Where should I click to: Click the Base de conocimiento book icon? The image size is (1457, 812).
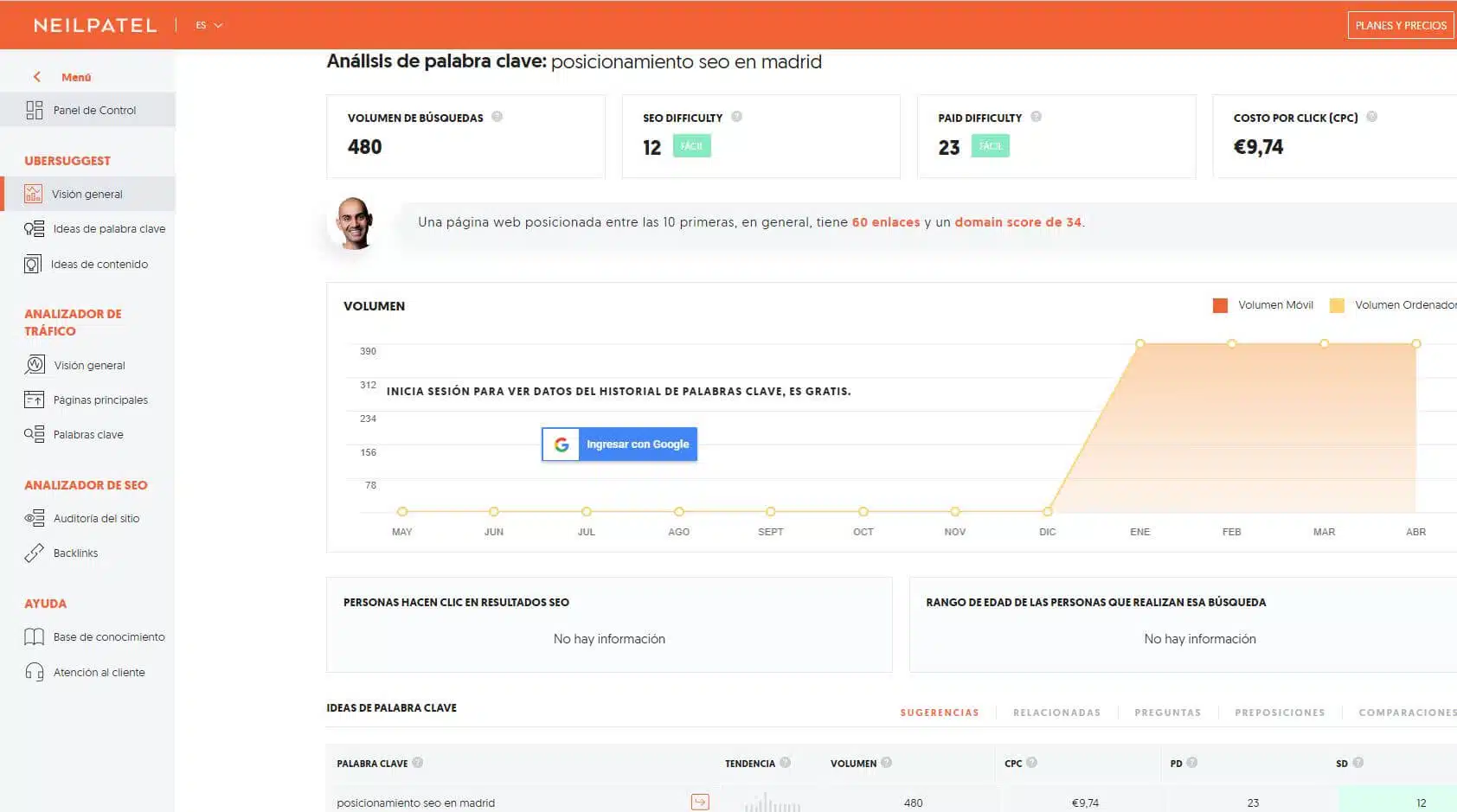point(34,636)
